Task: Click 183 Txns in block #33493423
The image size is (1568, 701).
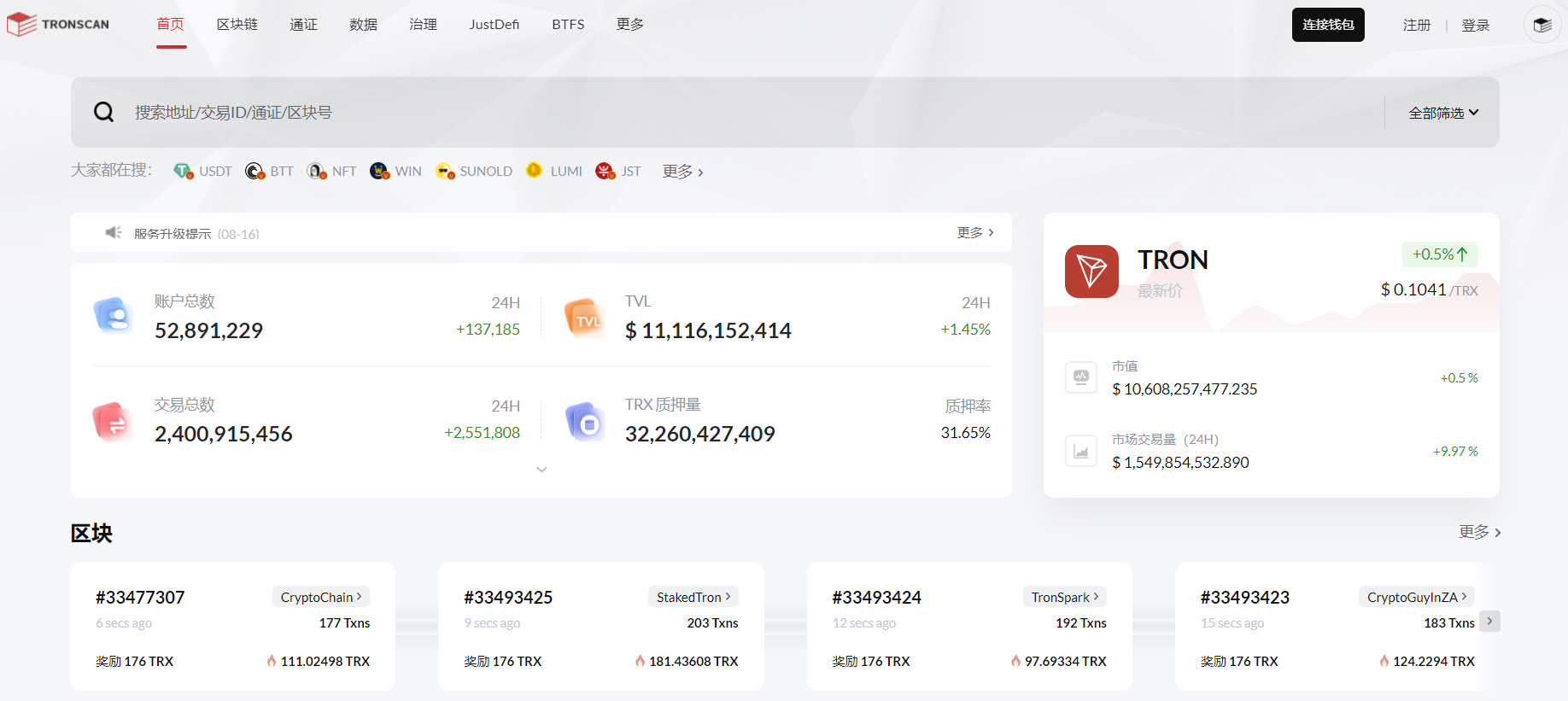Action: click(1449, 622)
